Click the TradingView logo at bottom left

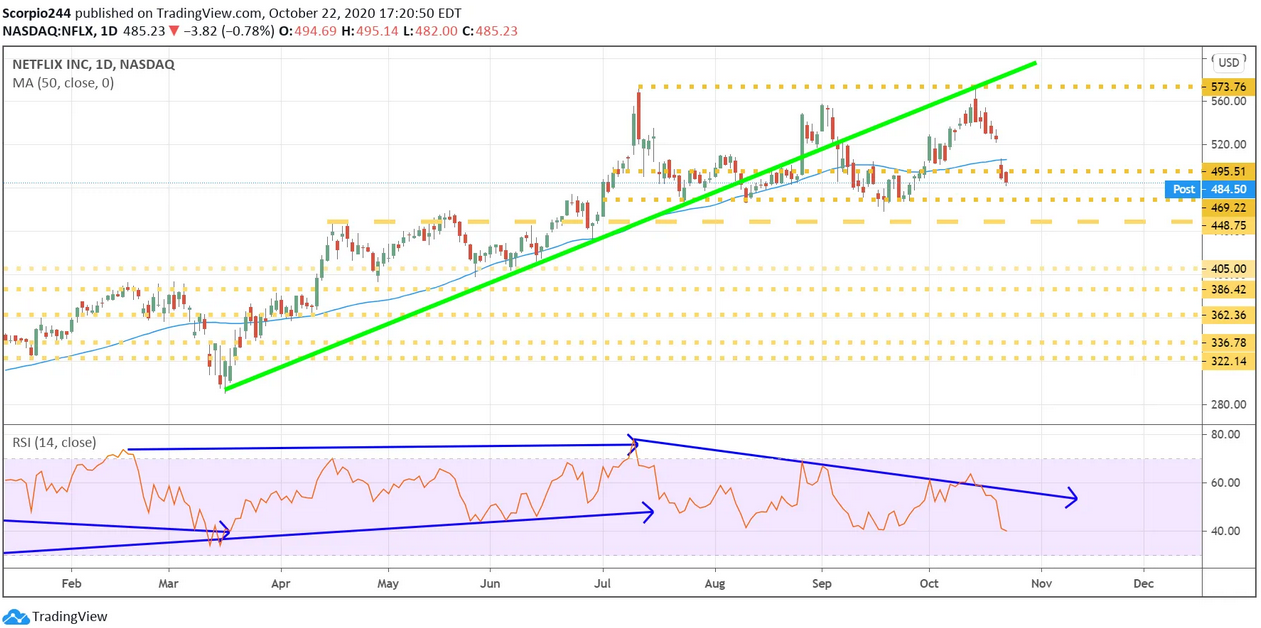click(55, 616)
